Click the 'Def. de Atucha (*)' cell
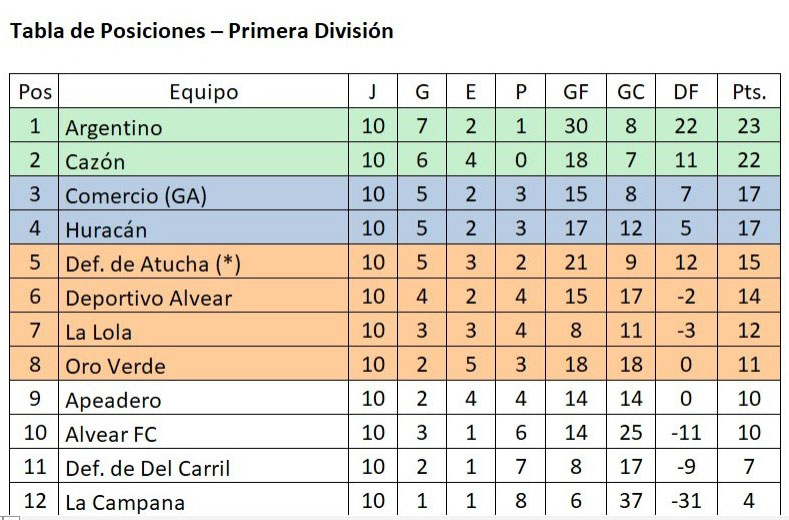The image size is (789, 520). click(x=203, y=262)
